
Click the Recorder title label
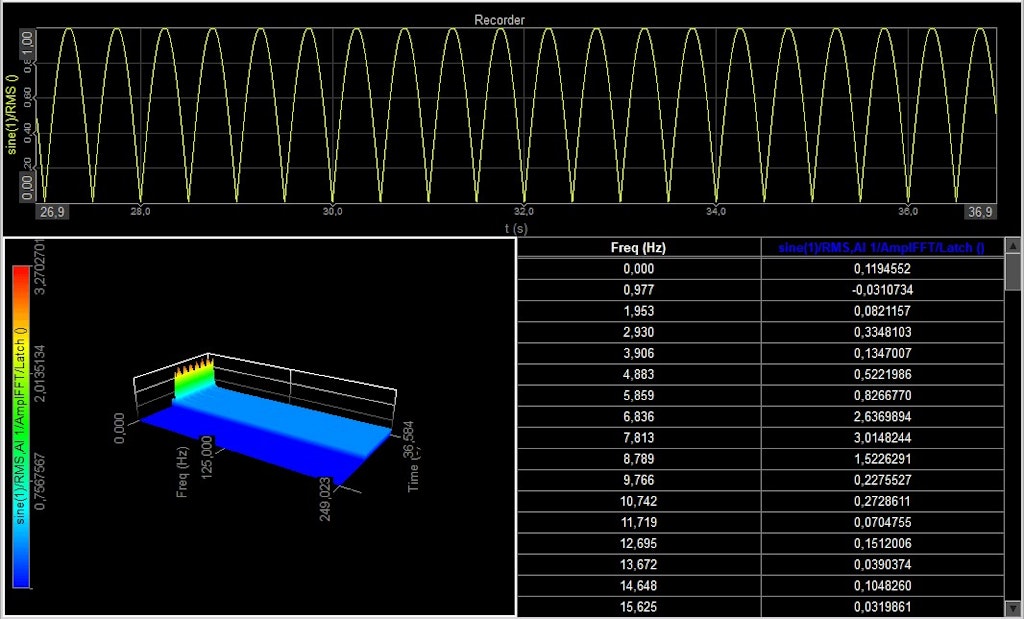[499, 20]
